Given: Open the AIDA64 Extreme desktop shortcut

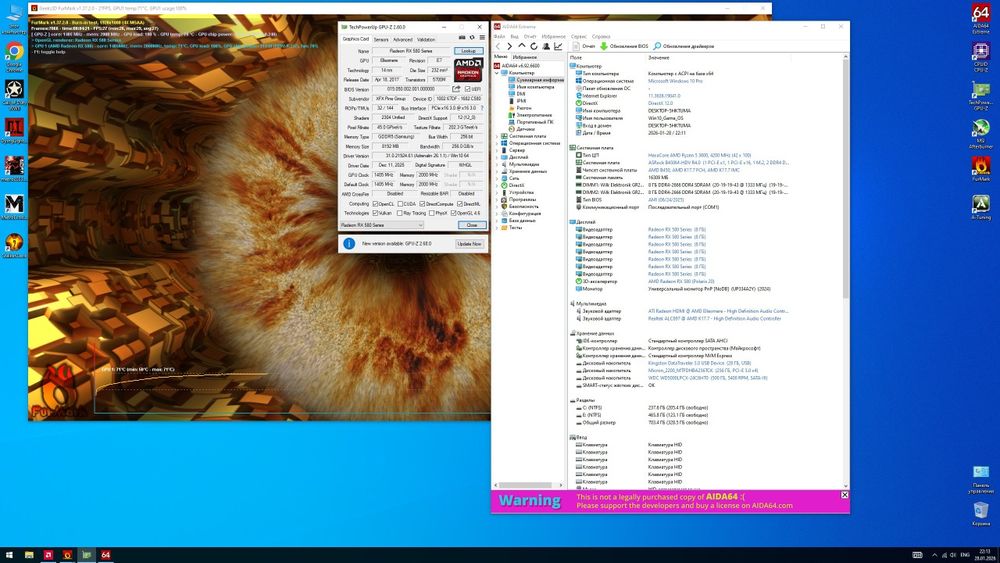Looking at the screenshot, I should point(981,18).
